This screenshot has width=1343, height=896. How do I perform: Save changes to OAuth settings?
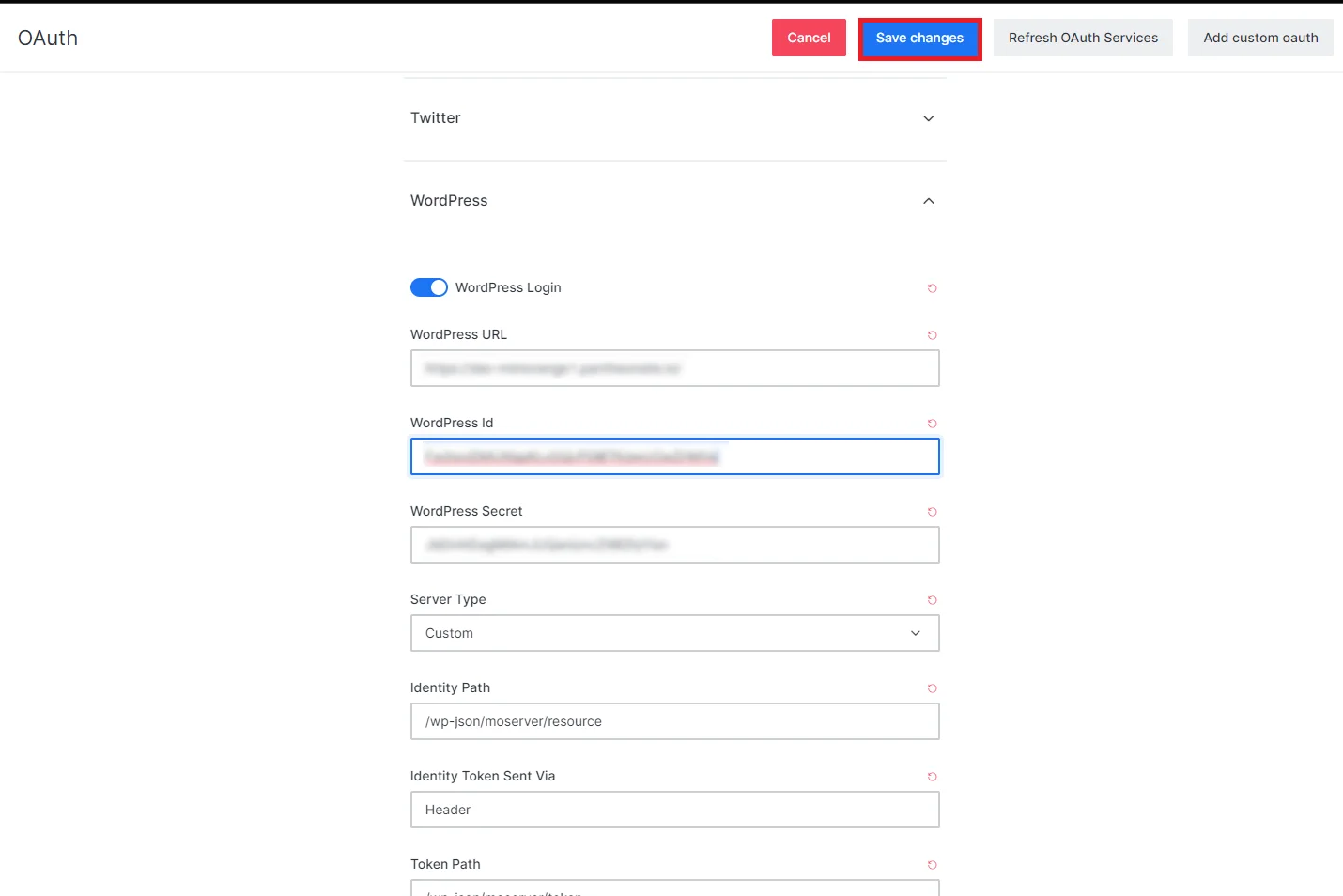[919, 38]
